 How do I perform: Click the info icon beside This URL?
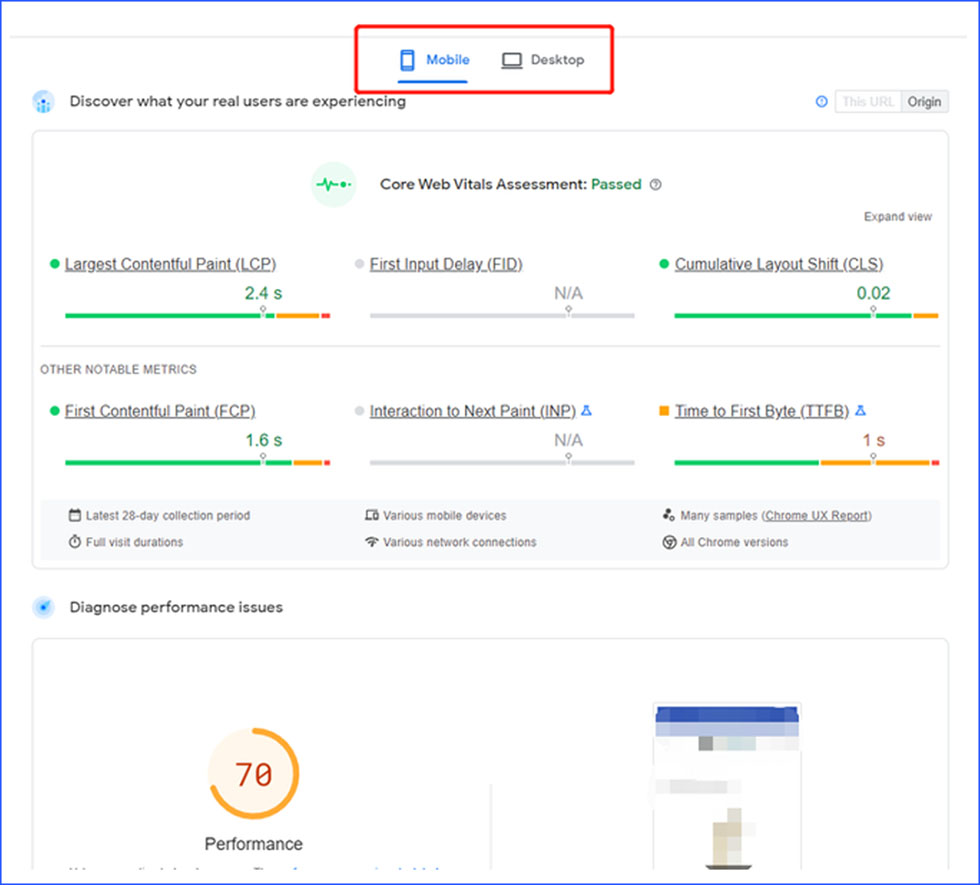(x=822, y=102)
